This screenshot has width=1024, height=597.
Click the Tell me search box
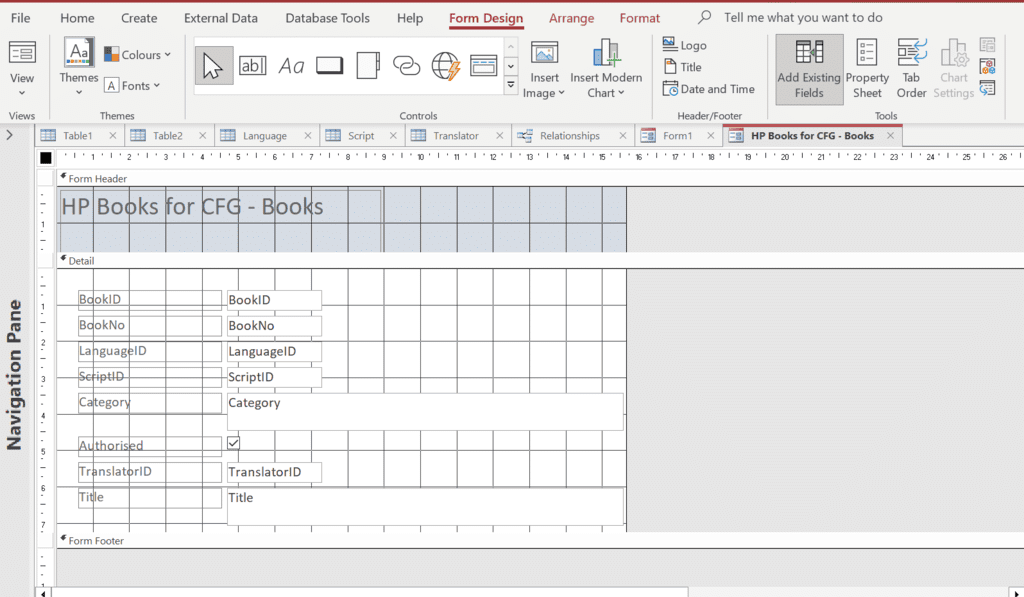pyautogui.click(x=803, y=18)
